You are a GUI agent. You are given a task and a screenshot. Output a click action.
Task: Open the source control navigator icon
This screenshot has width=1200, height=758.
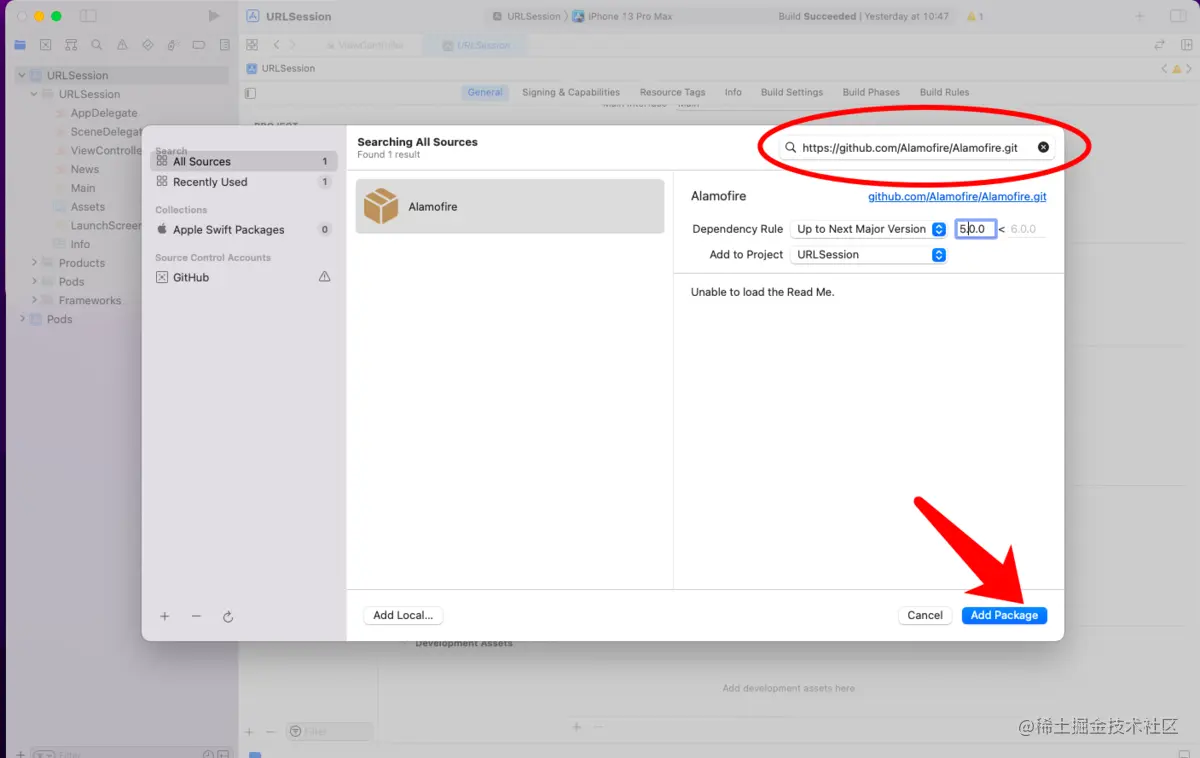coord(46,45)
